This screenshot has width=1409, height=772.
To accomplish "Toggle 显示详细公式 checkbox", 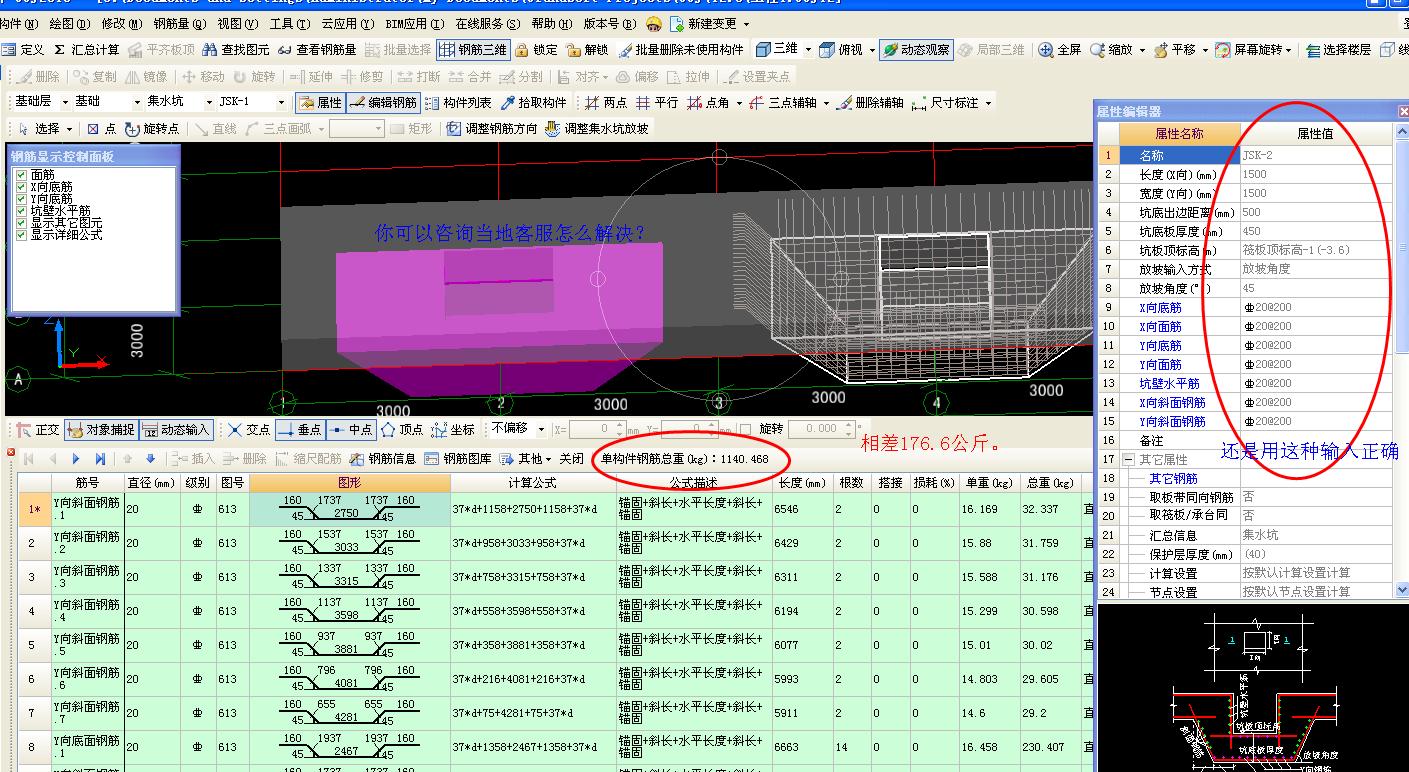I will click(21, 234).
